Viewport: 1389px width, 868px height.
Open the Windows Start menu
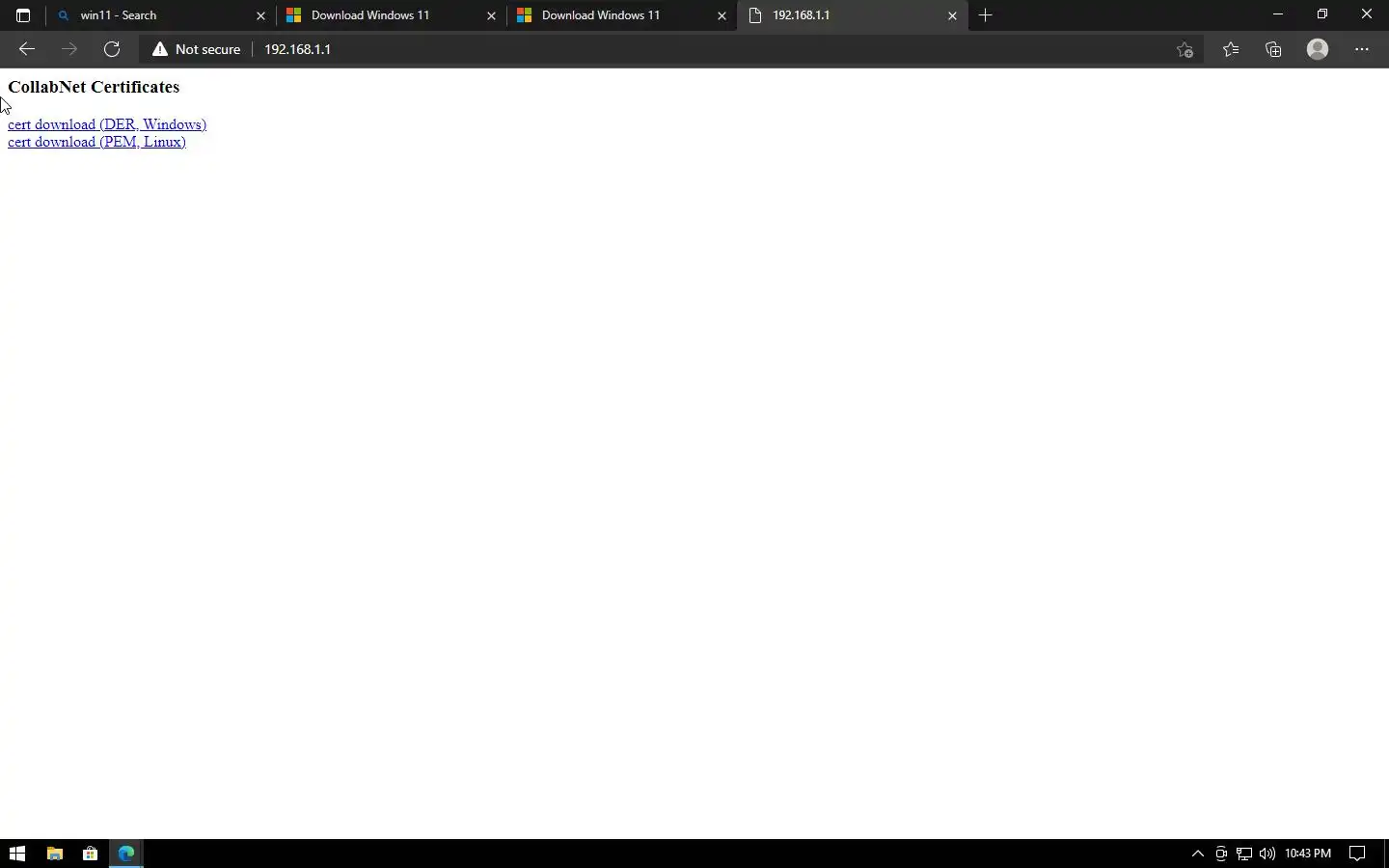point(16,854)
